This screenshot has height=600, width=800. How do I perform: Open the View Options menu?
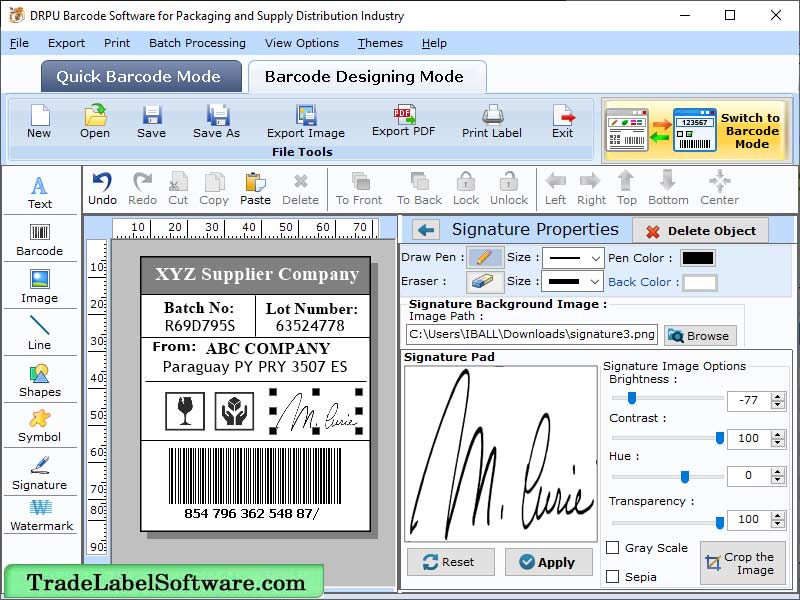pos(302,43)
